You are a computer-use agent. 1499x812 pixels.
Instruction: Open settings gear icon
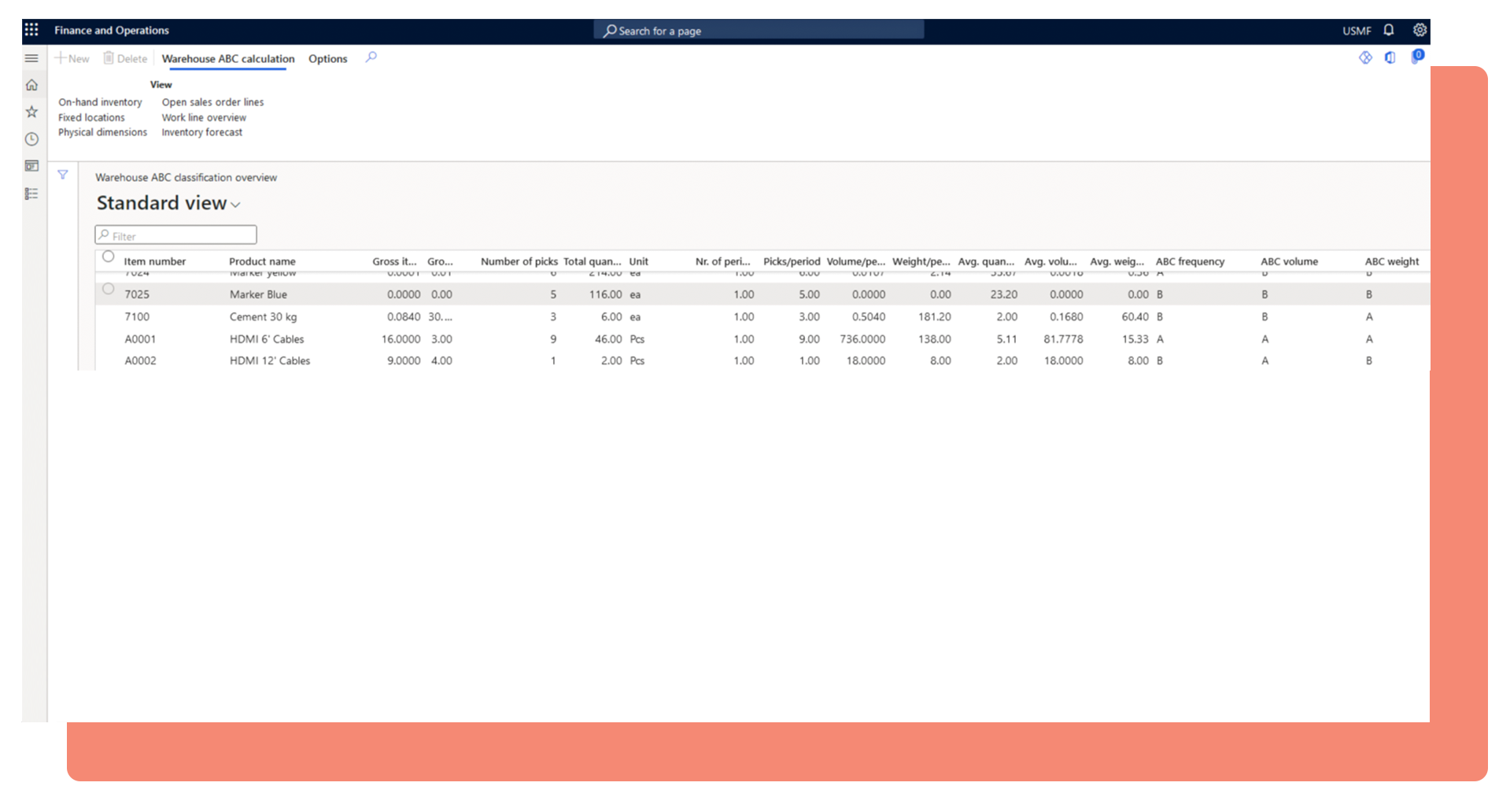click(x=1420, y=30)
